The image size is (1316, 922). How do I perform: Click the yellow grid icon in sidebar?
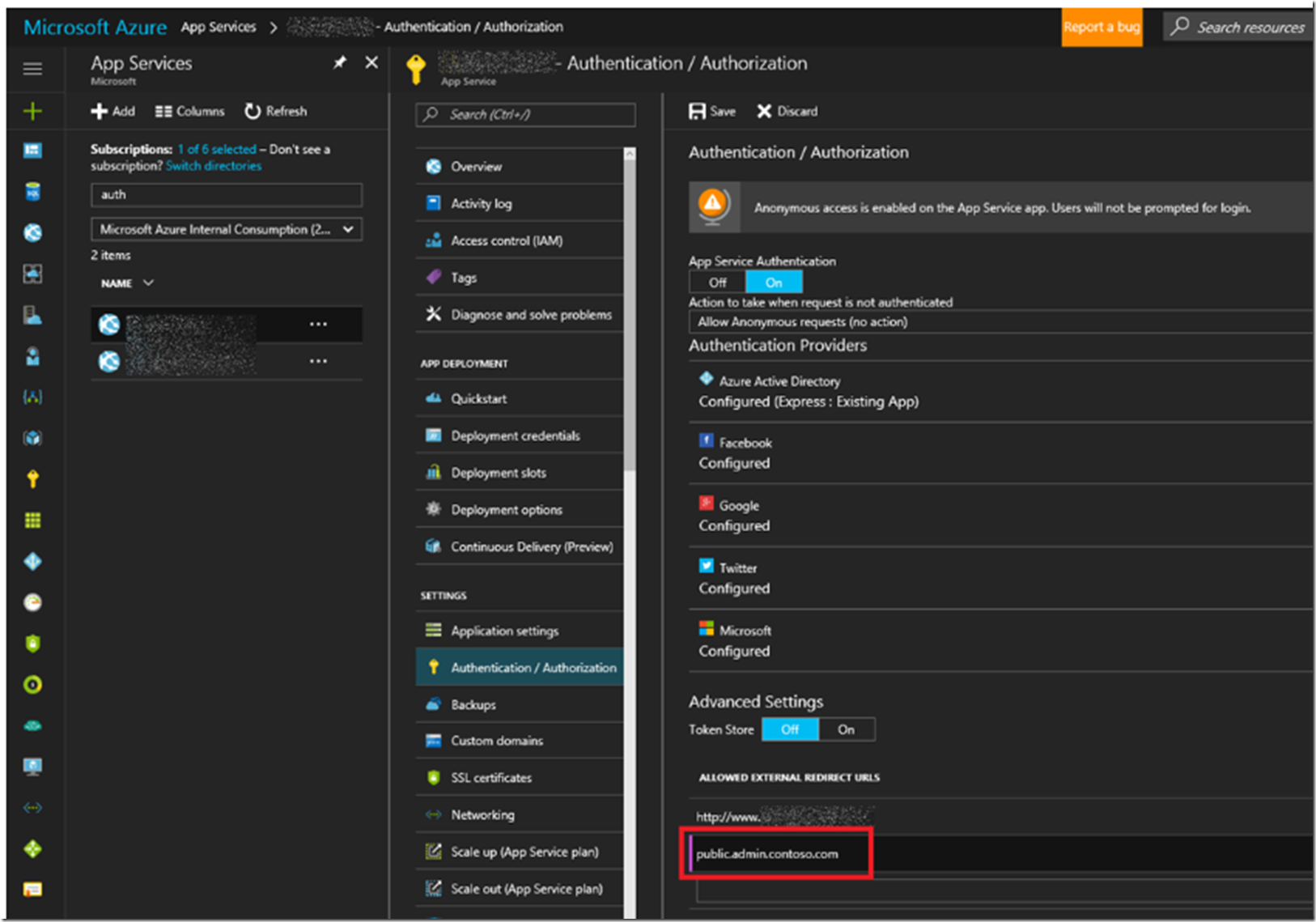tap(32, 520)
